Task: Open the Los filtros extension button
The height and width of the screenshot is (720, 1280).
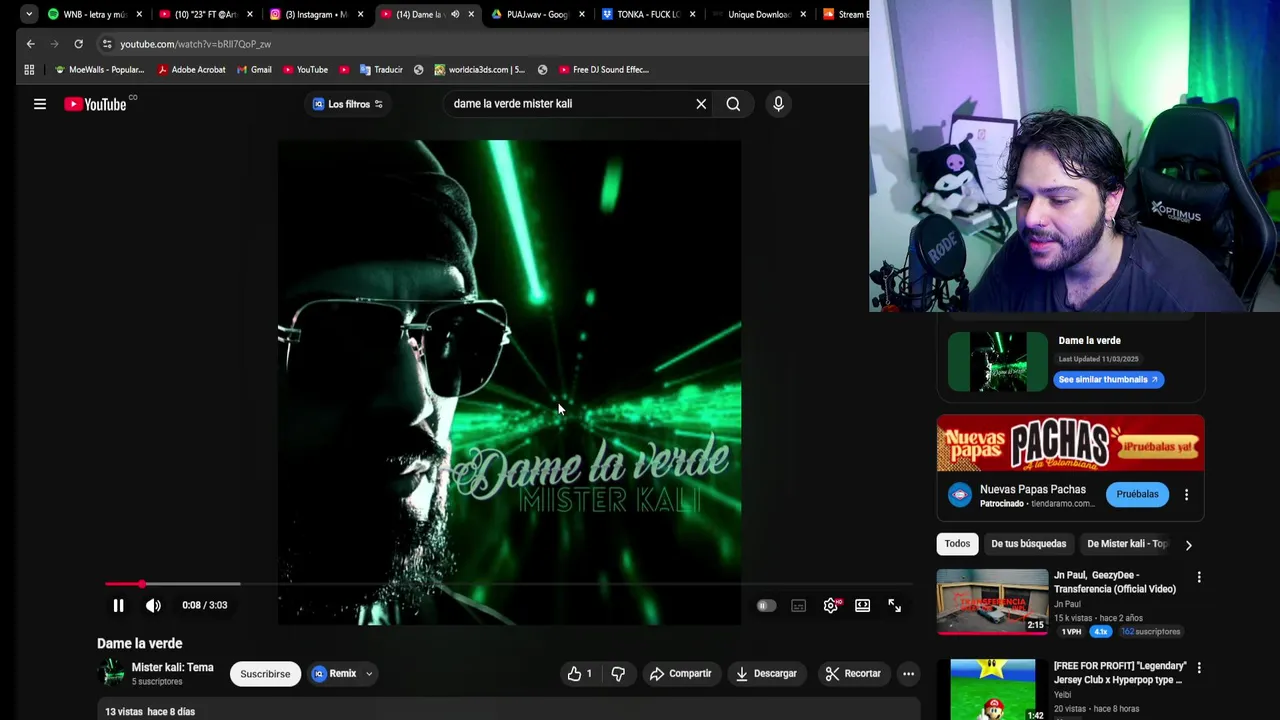Action: [347, 104]
